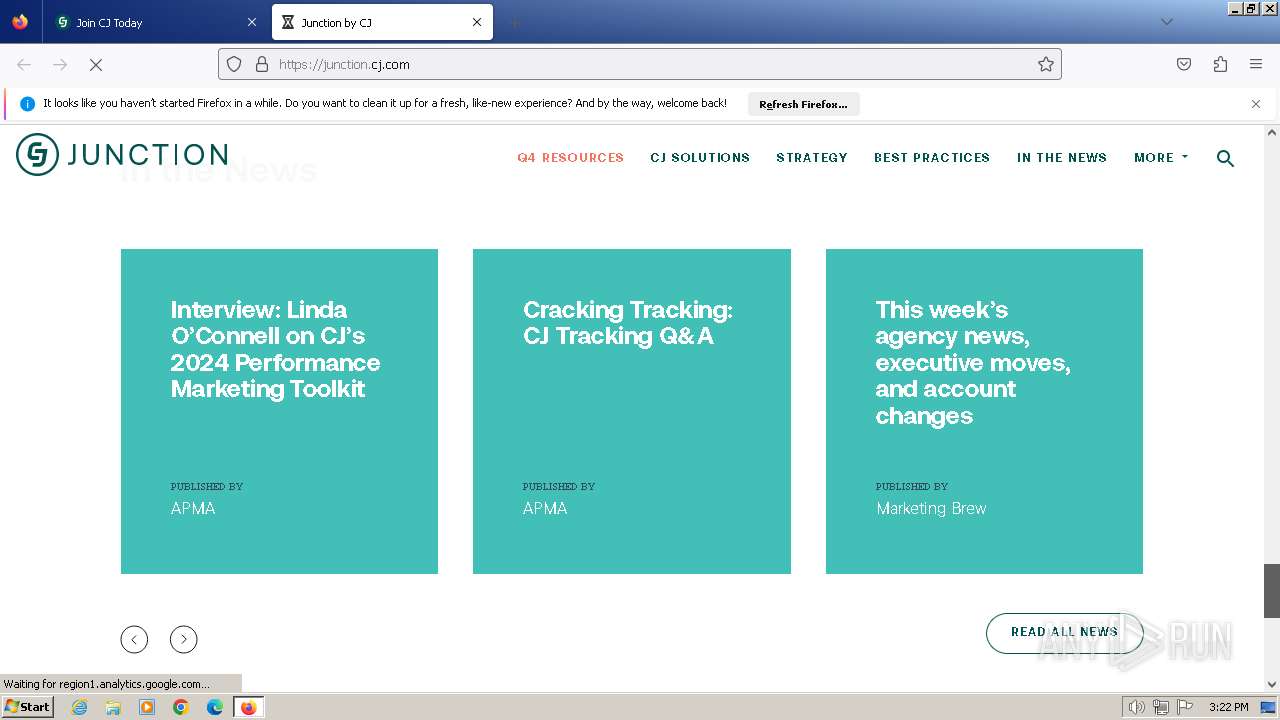Click the page vertical scrollbar thumb
This screenshot has height=720, width=1280.
(x=1272, y=591)
